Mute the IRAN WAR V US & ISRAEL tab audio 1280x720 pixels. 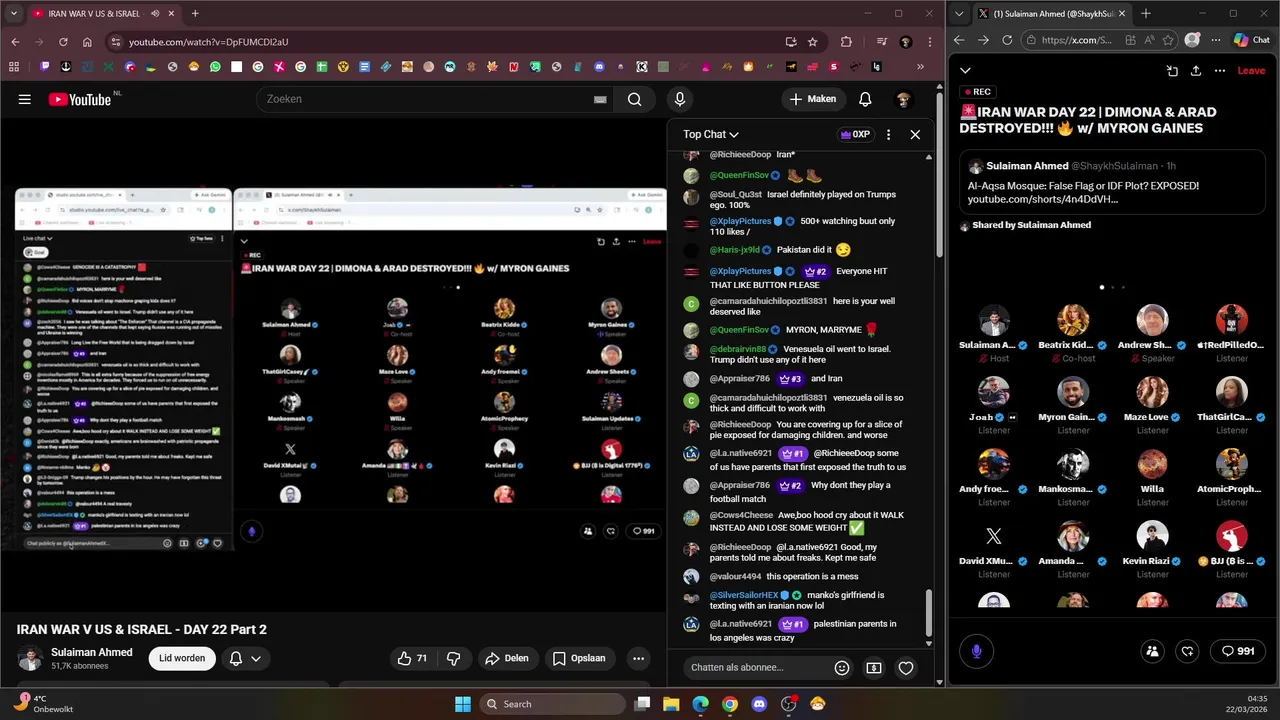point(155,14)
